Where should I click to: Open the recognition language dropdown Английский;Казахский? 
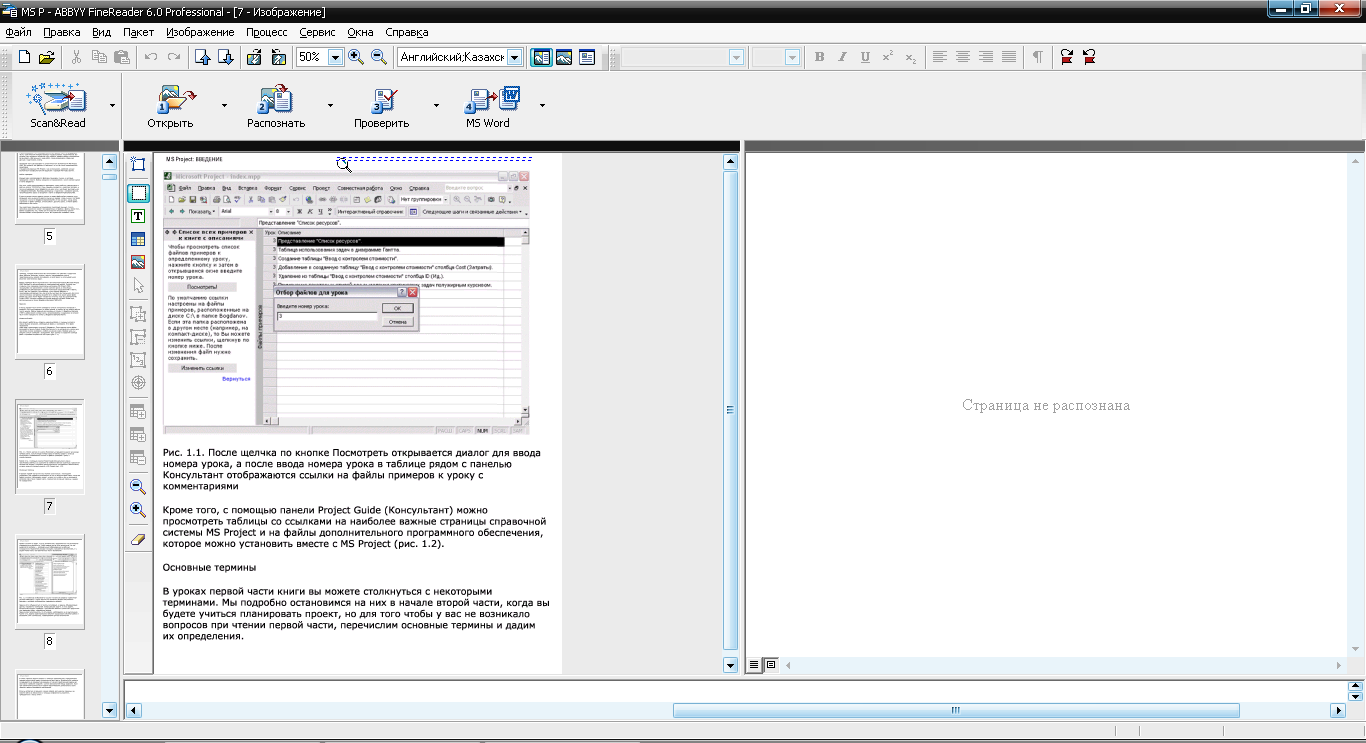[x=514, y=58]
